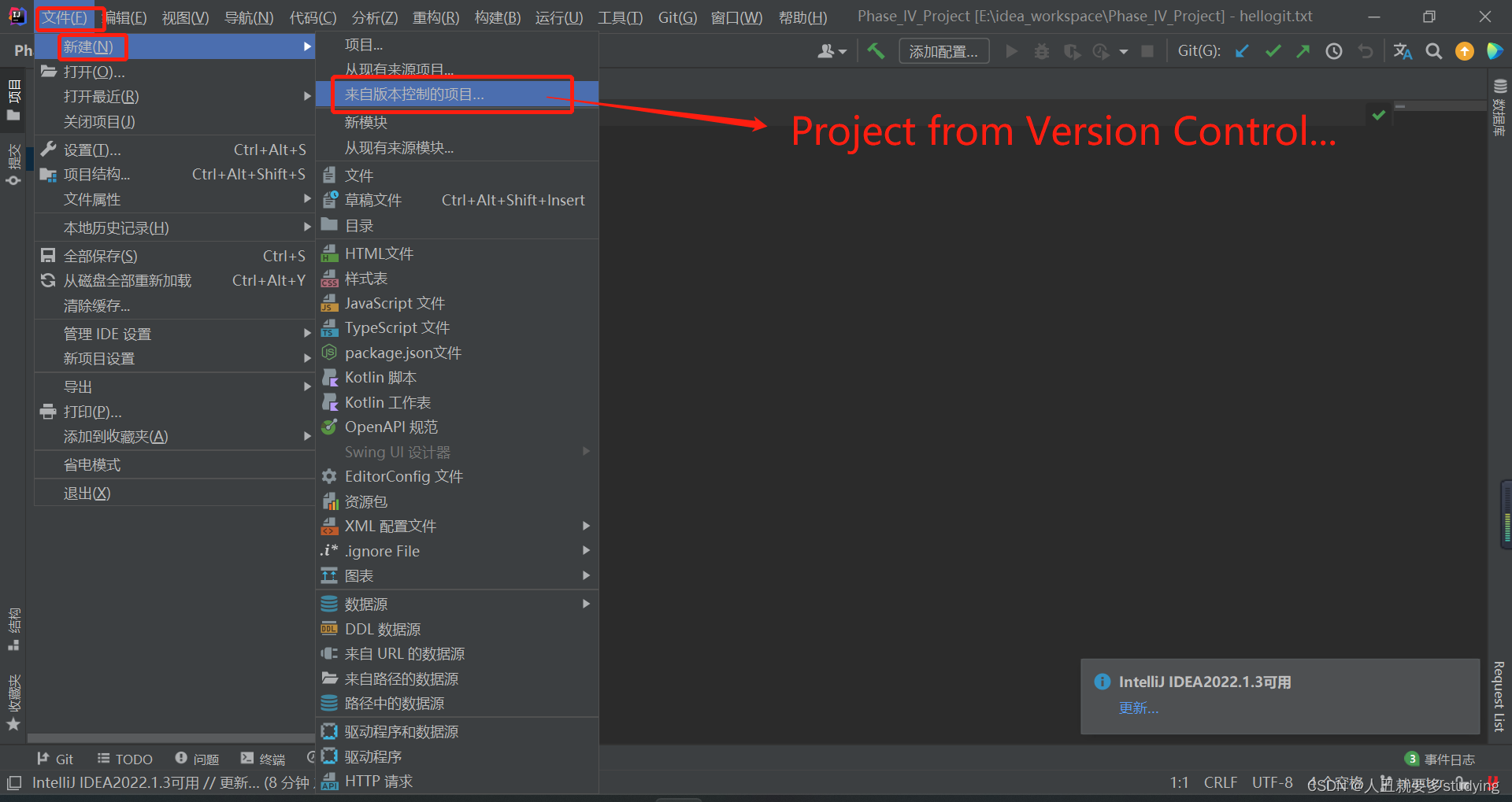
Task: Open Git(G) menu in menu bar
Action: [677, 17]
